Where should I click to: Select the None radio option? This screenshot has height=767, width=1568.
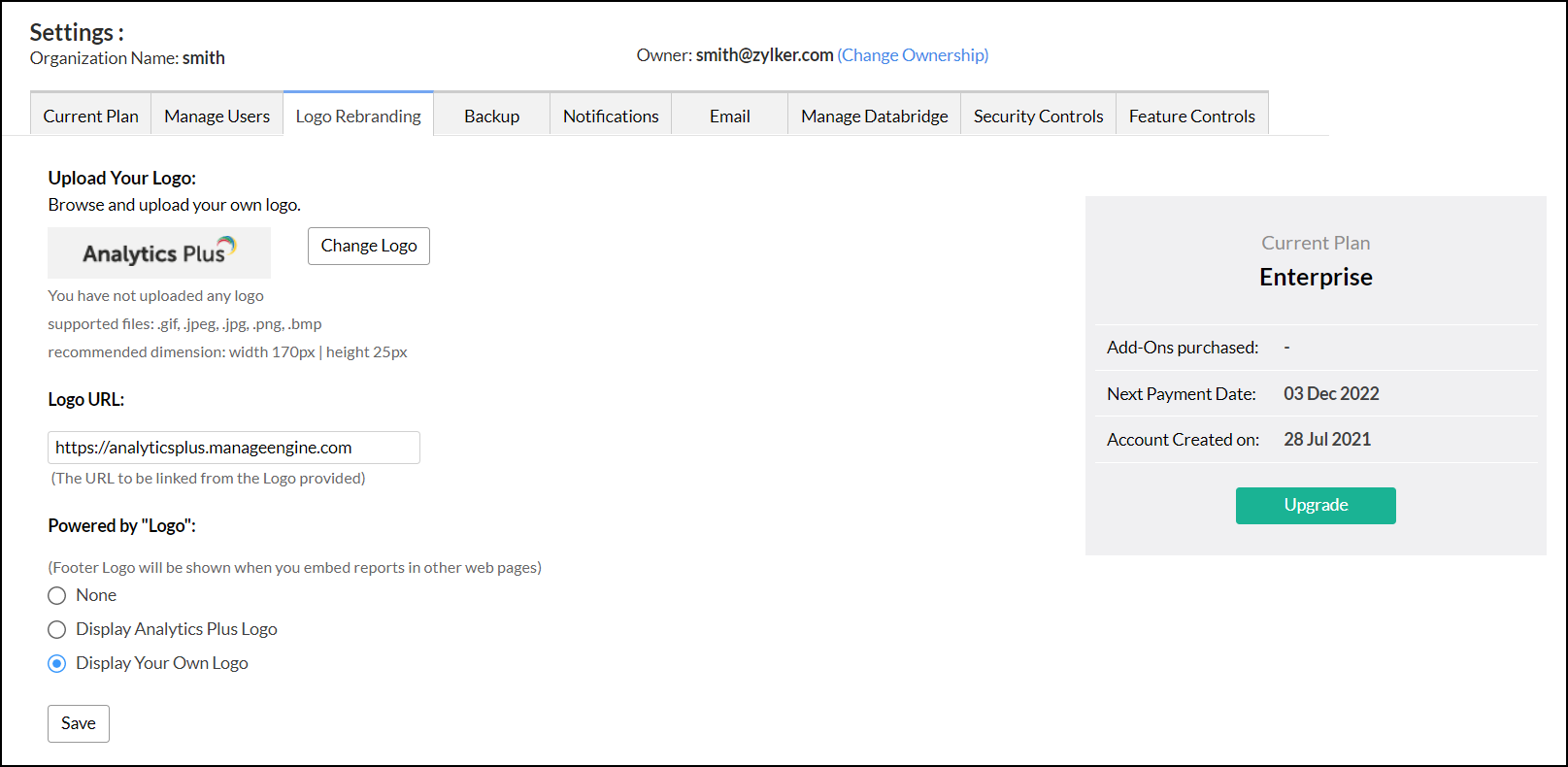point(57,595)
